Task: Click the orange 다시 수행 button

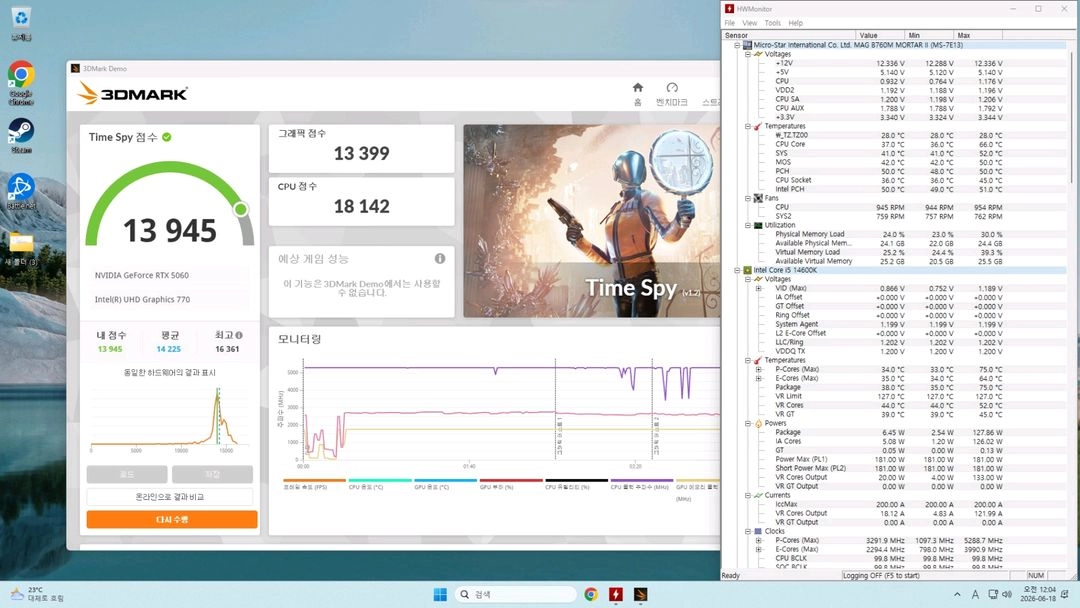Action: point(172,519)
